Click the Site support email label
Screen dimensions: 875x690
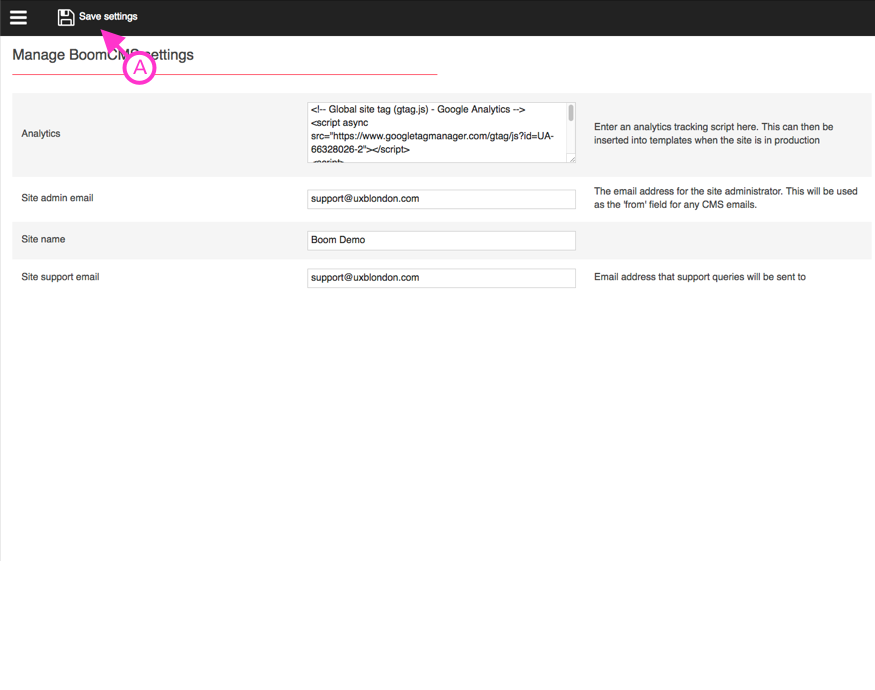click(60, 277)
